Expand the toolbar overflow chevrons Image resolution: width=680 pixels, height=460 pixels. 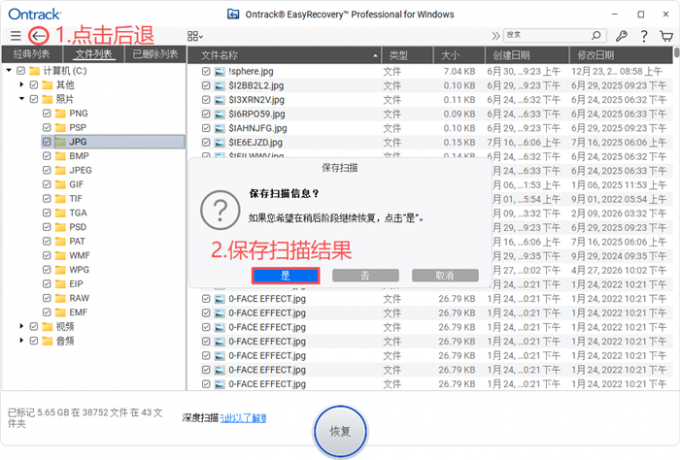click(x=496, y=36)
